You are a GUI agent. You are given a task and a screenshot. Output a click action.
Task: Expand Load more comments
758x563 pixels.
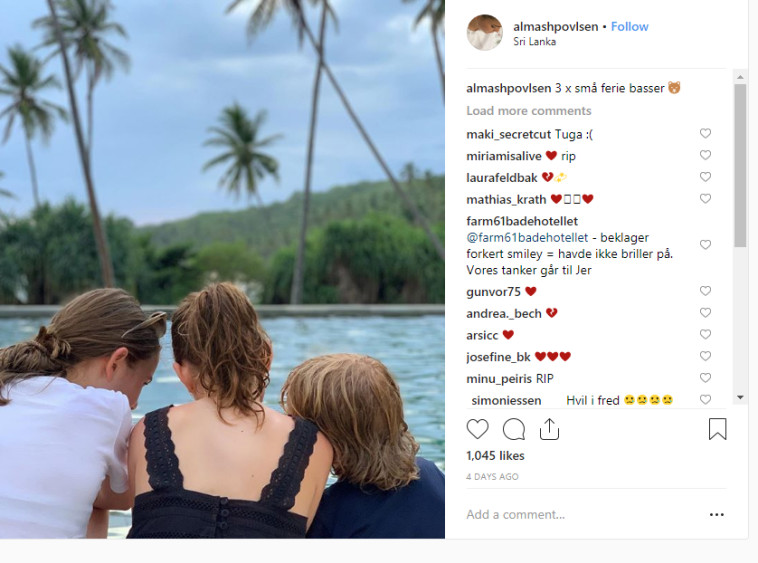click(x=528, y=111)
